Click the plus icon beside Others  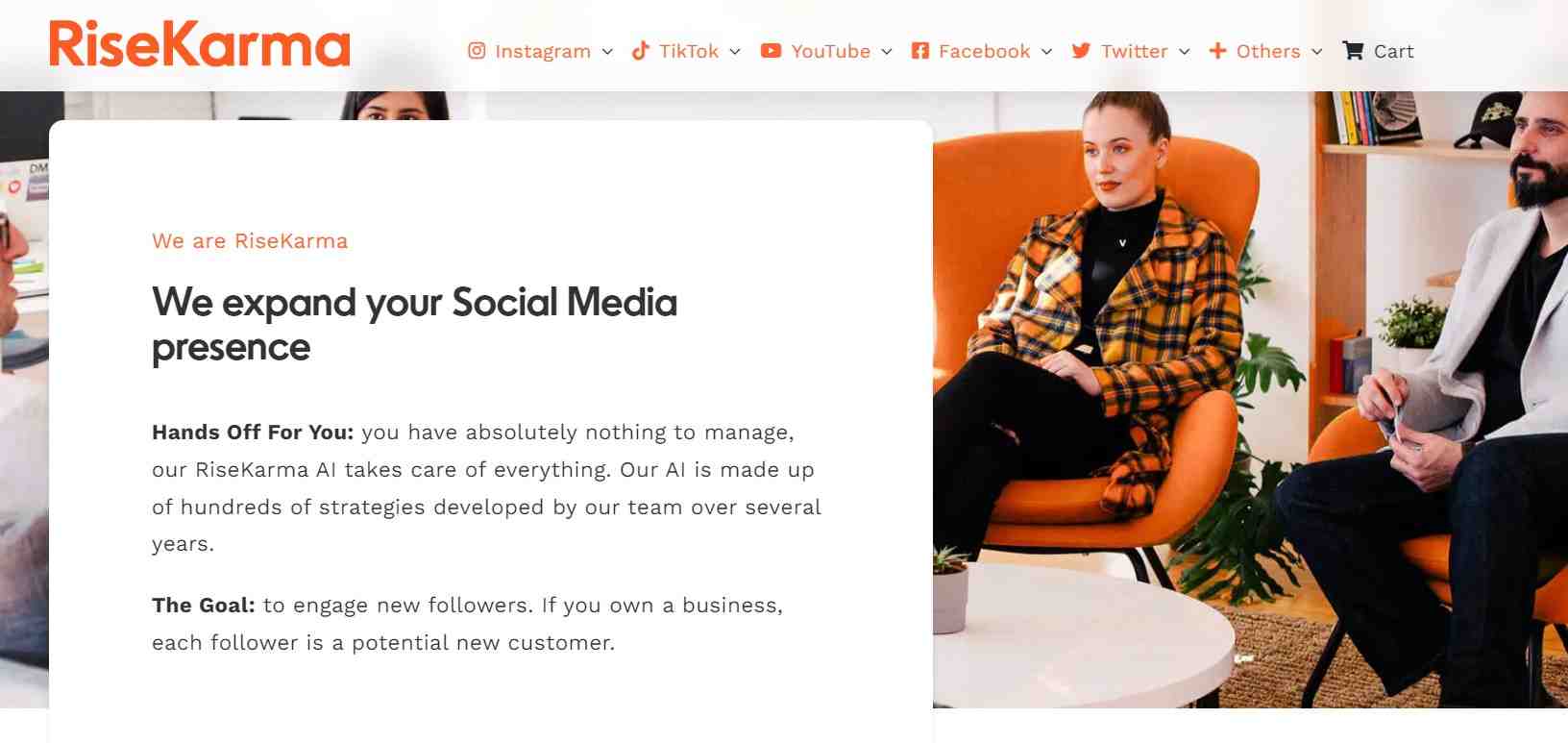pos(1216,51)
